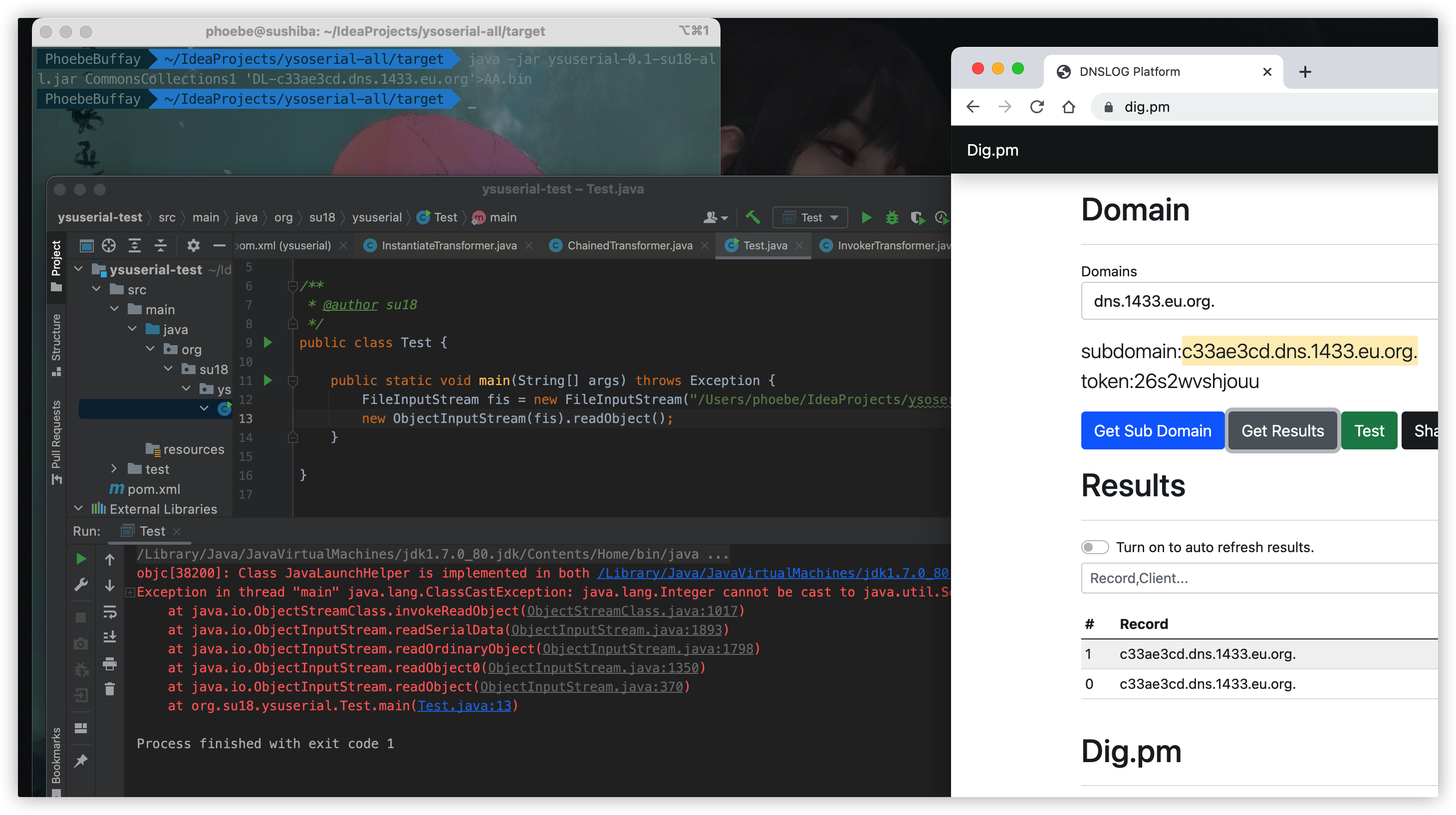Collapse the src folder in the project tree

point(97,289)
